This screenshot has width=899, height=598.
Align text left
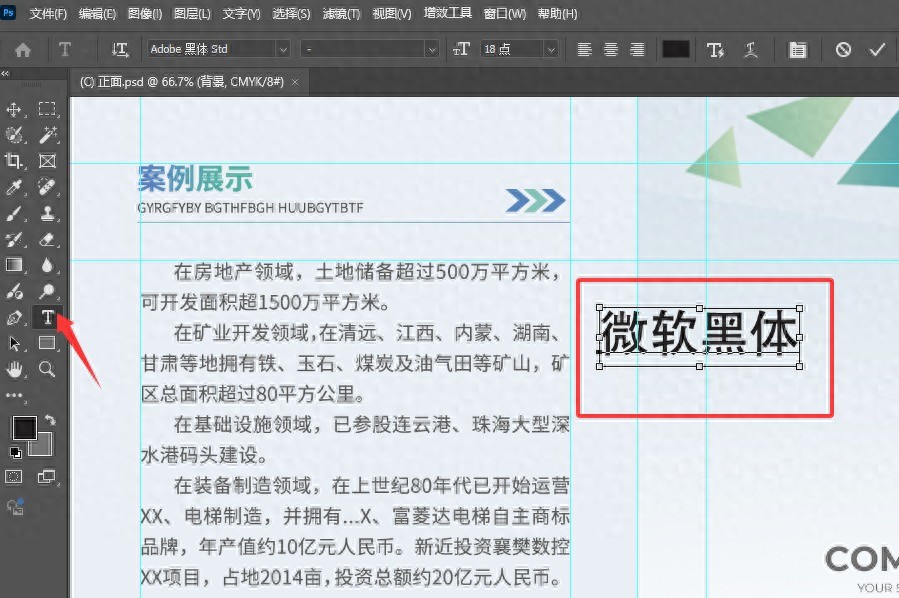584,50
